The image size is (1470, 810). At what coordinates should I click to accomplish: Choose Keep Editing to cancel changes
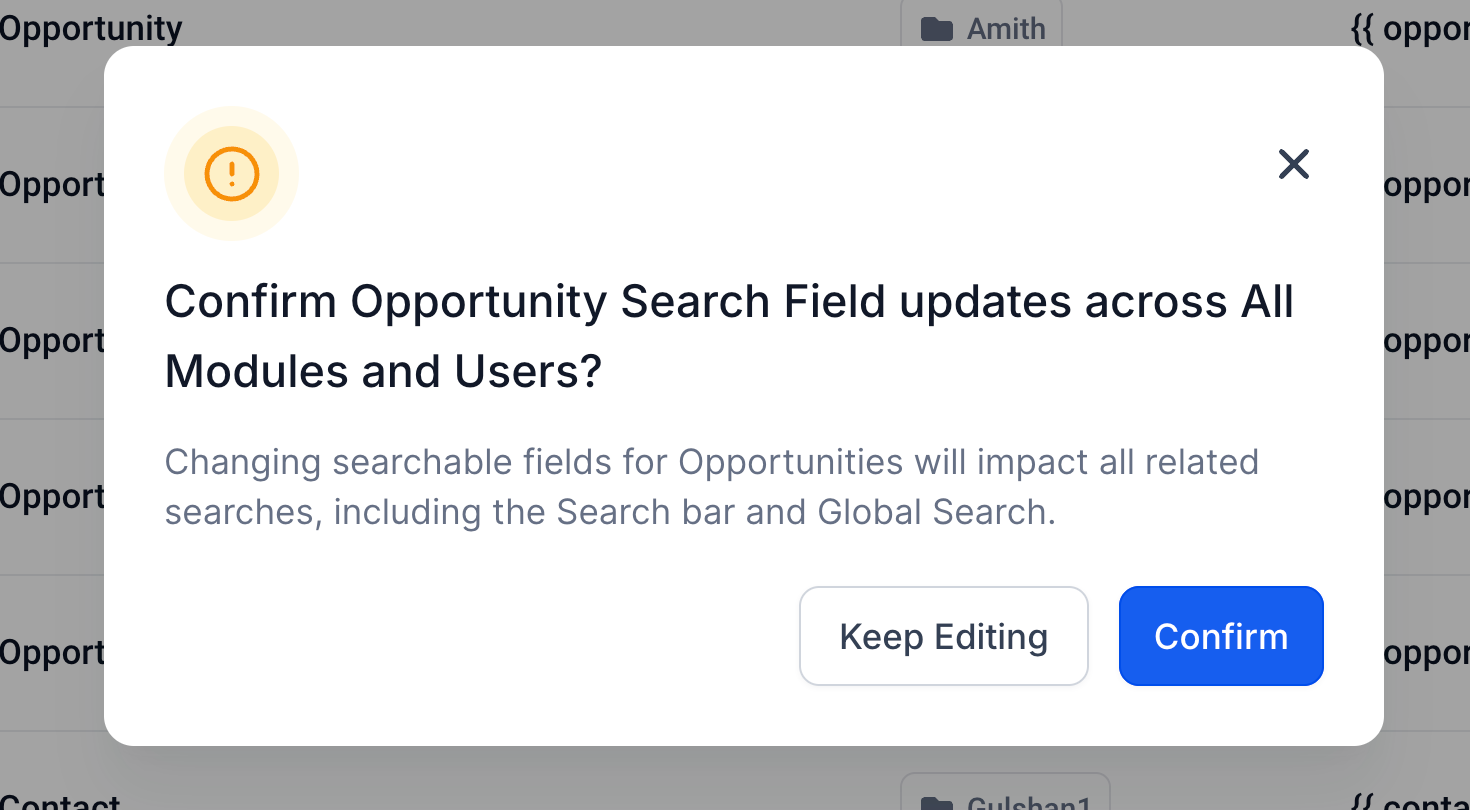point(943,636)
